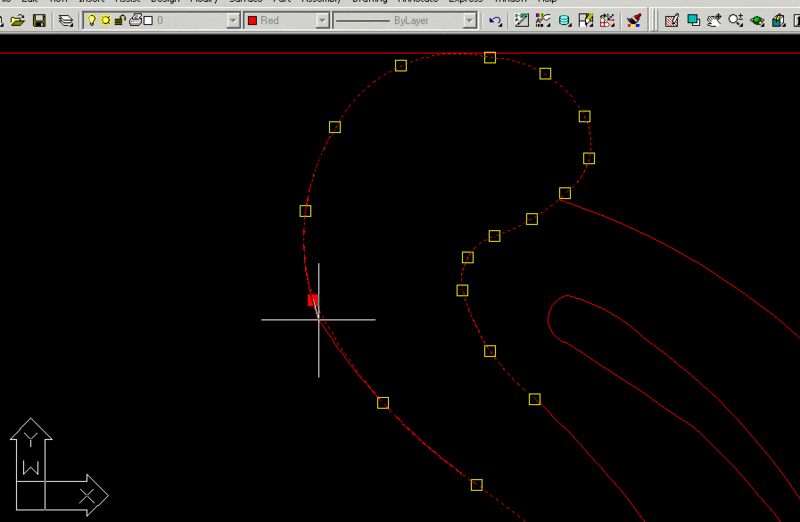Click the colored ABC text style icon
Image resolution: width=800 pixels, height=522 pixels.
coord(543,20)
